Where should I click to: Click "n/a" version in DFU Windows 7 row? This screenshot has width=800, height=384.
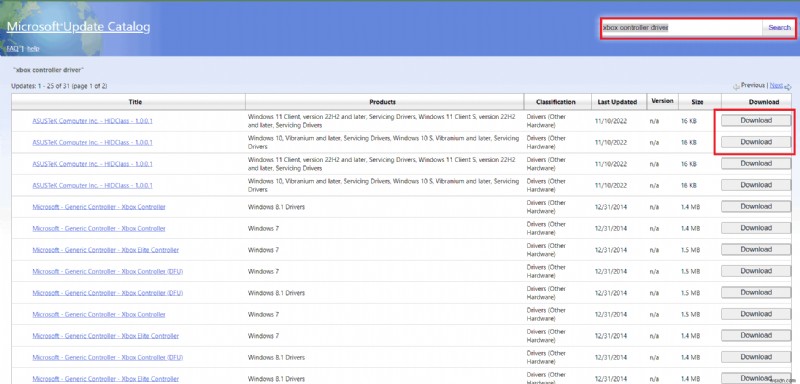point(654,271)
